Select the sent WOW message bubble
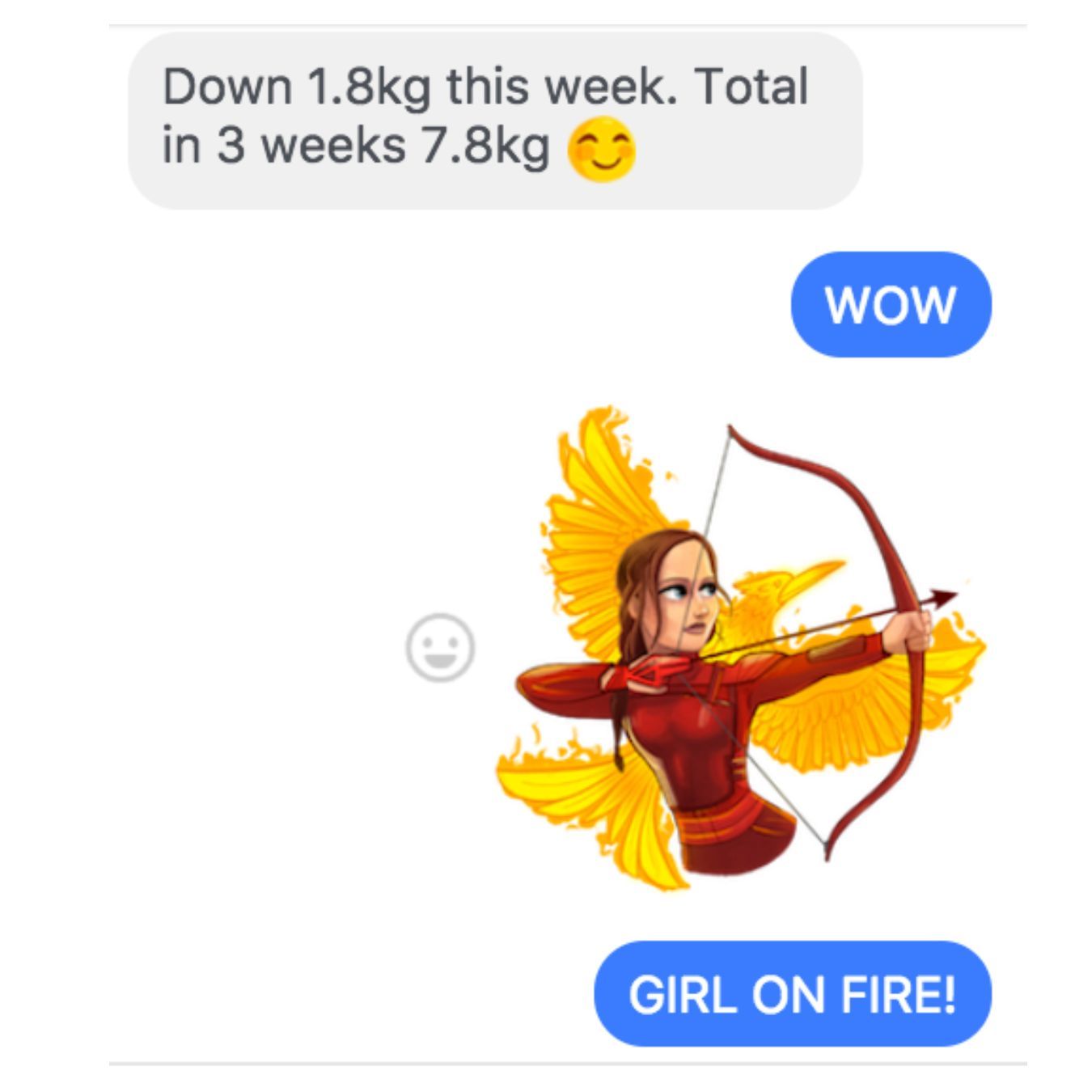This screenshot has height=1092, width=1092. [891, 304]
